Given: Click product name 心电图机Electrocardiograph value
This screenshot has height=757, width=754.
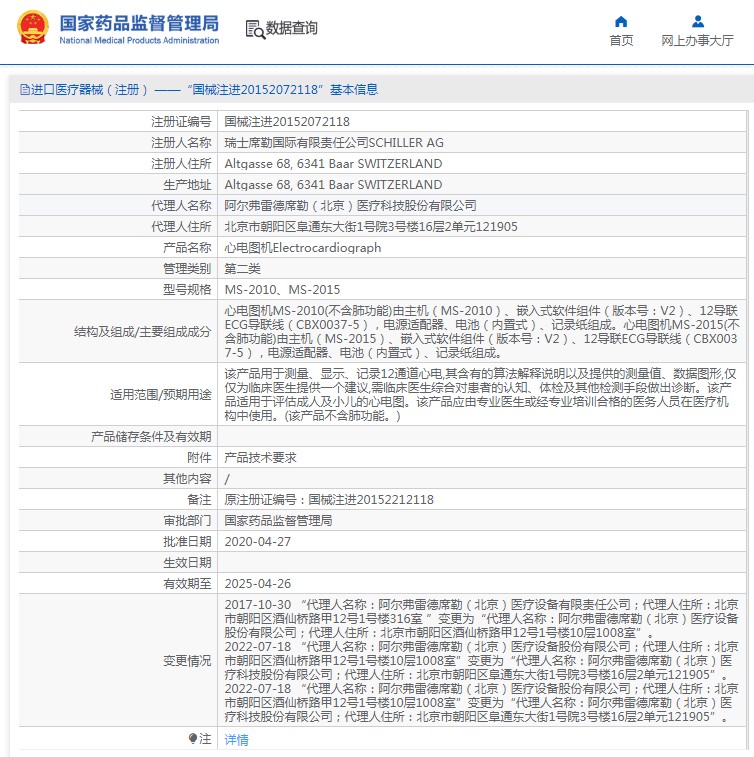Looking at the screenshot, I should (303, 248).
